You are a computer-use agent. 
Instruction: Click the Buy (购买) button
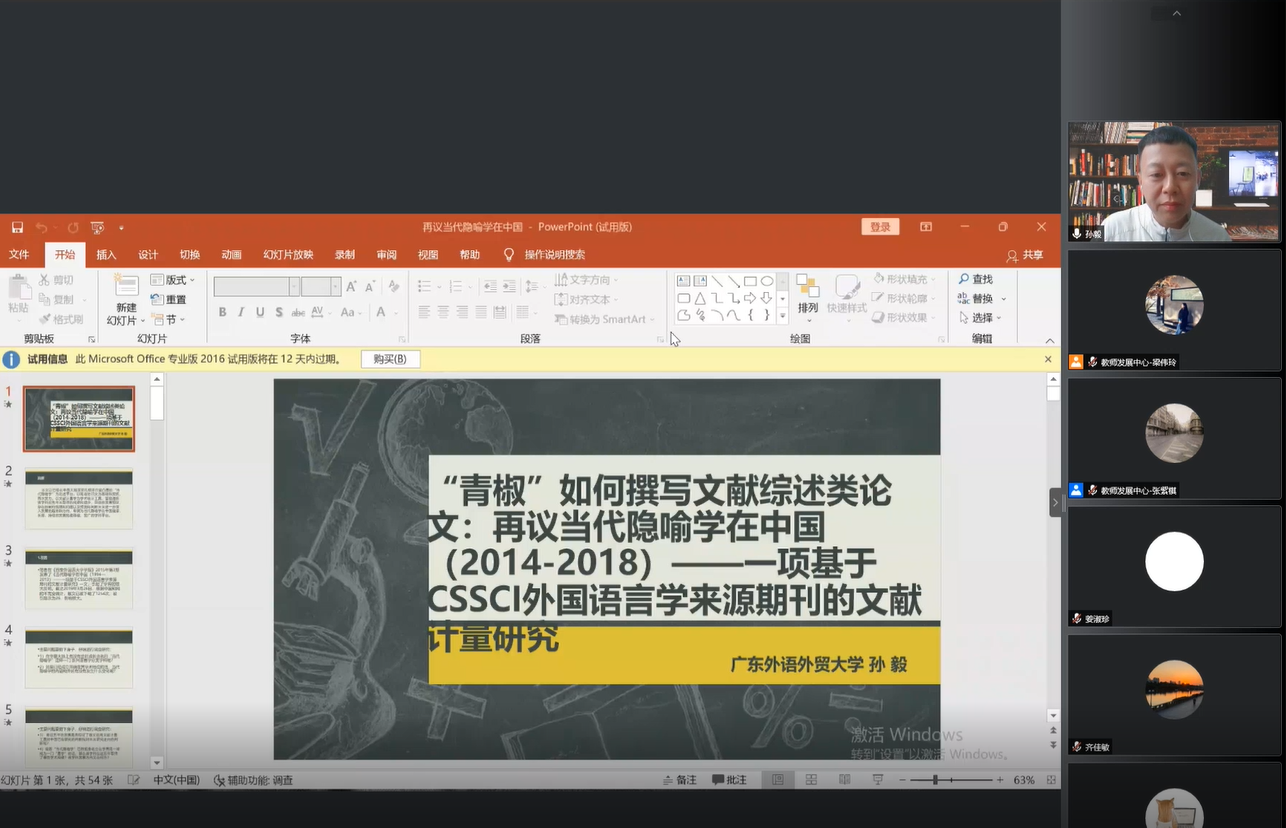pyautogui.click(x=390, y=359)
